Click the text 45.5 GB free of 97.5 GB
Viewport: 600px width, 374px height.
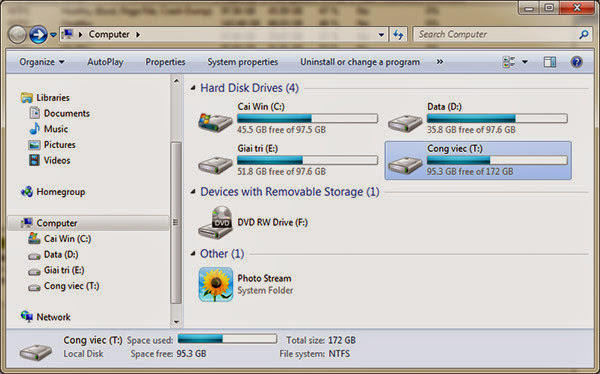(x=281, y=130)
